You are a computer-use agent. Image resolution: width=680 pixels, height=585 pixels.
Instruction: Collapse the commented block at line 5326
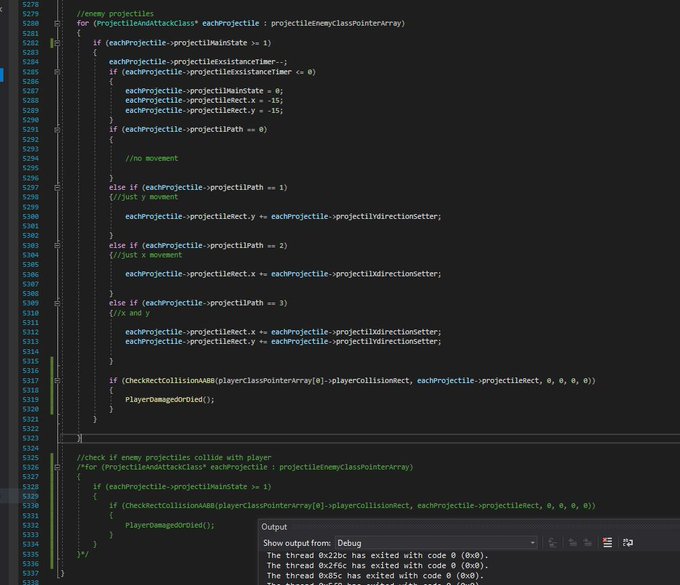[57, 467]
